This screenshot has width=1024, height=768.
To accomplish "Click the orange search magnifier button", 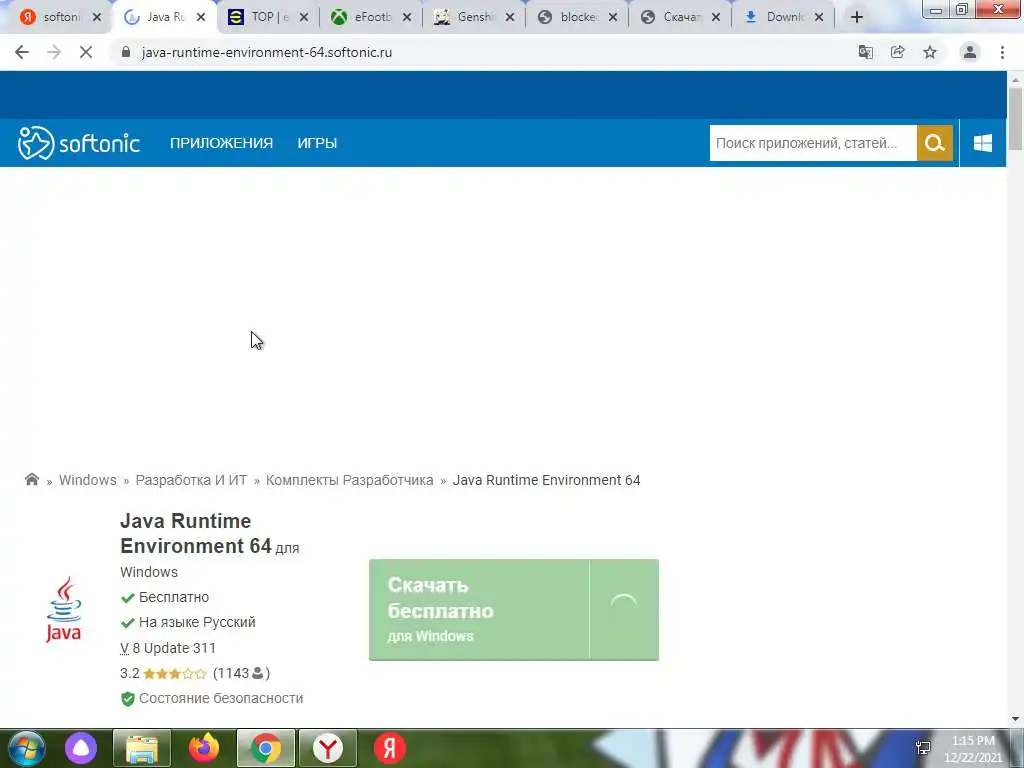I will pos(935,143).
